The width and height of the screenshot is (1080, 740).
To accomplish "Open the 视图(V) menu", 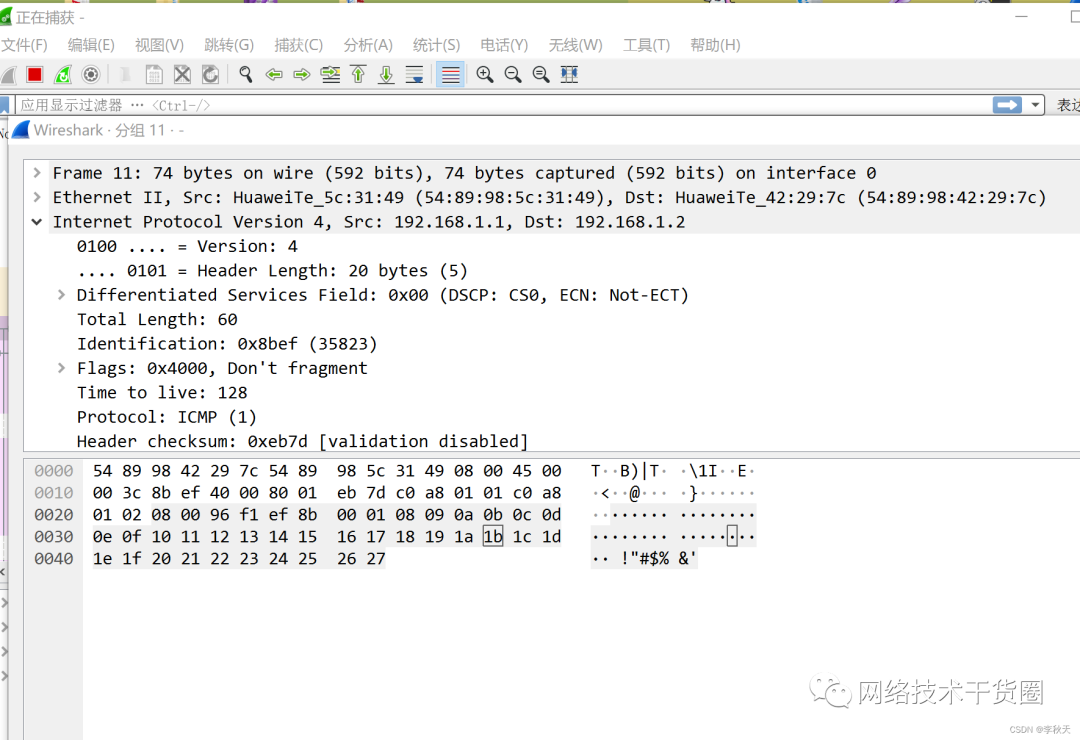I will pos(159,45).
